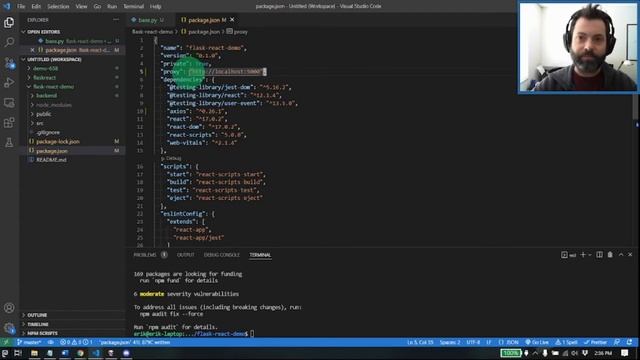
Task: Expand the backend folder
Action: (46, 96)
